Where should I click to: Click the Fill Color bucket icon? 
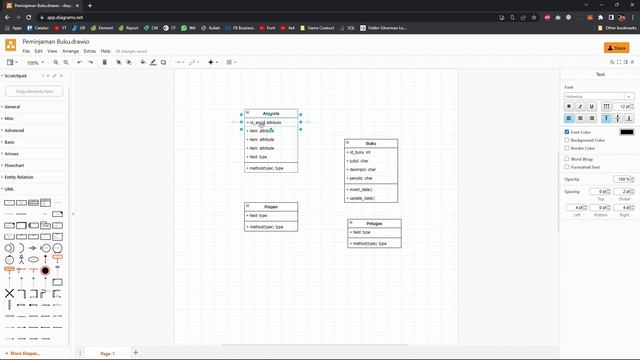click(x=143, y=62)
